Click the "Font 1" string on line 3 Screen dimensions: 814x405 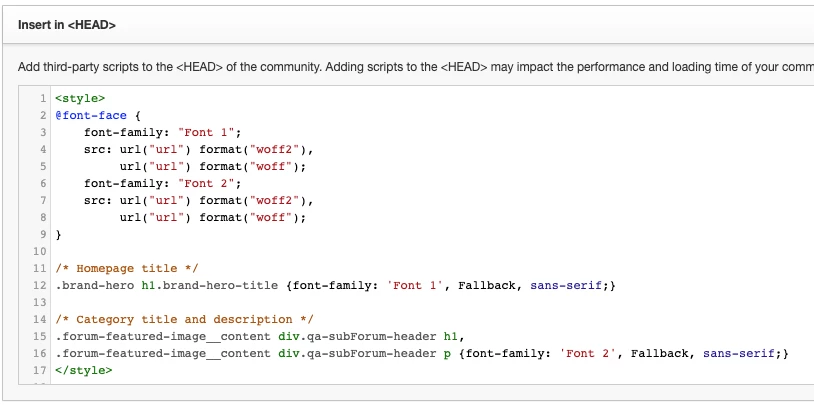point(206,132)
